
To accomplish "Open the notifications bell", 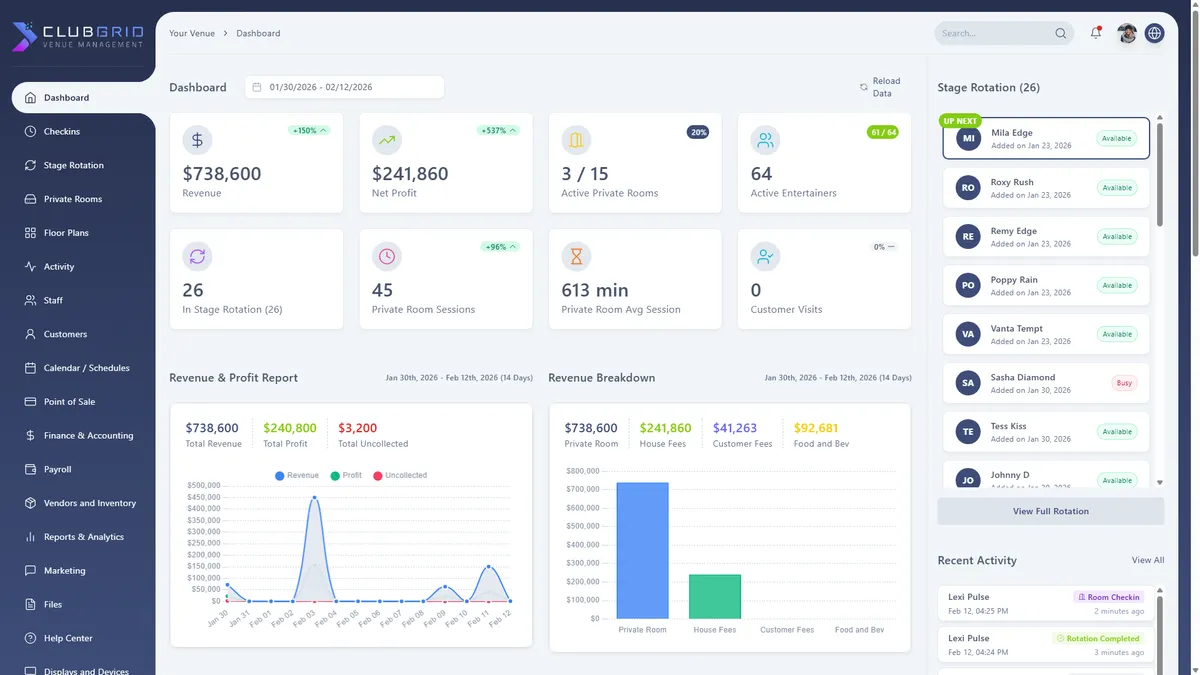I will point(1096,33).
